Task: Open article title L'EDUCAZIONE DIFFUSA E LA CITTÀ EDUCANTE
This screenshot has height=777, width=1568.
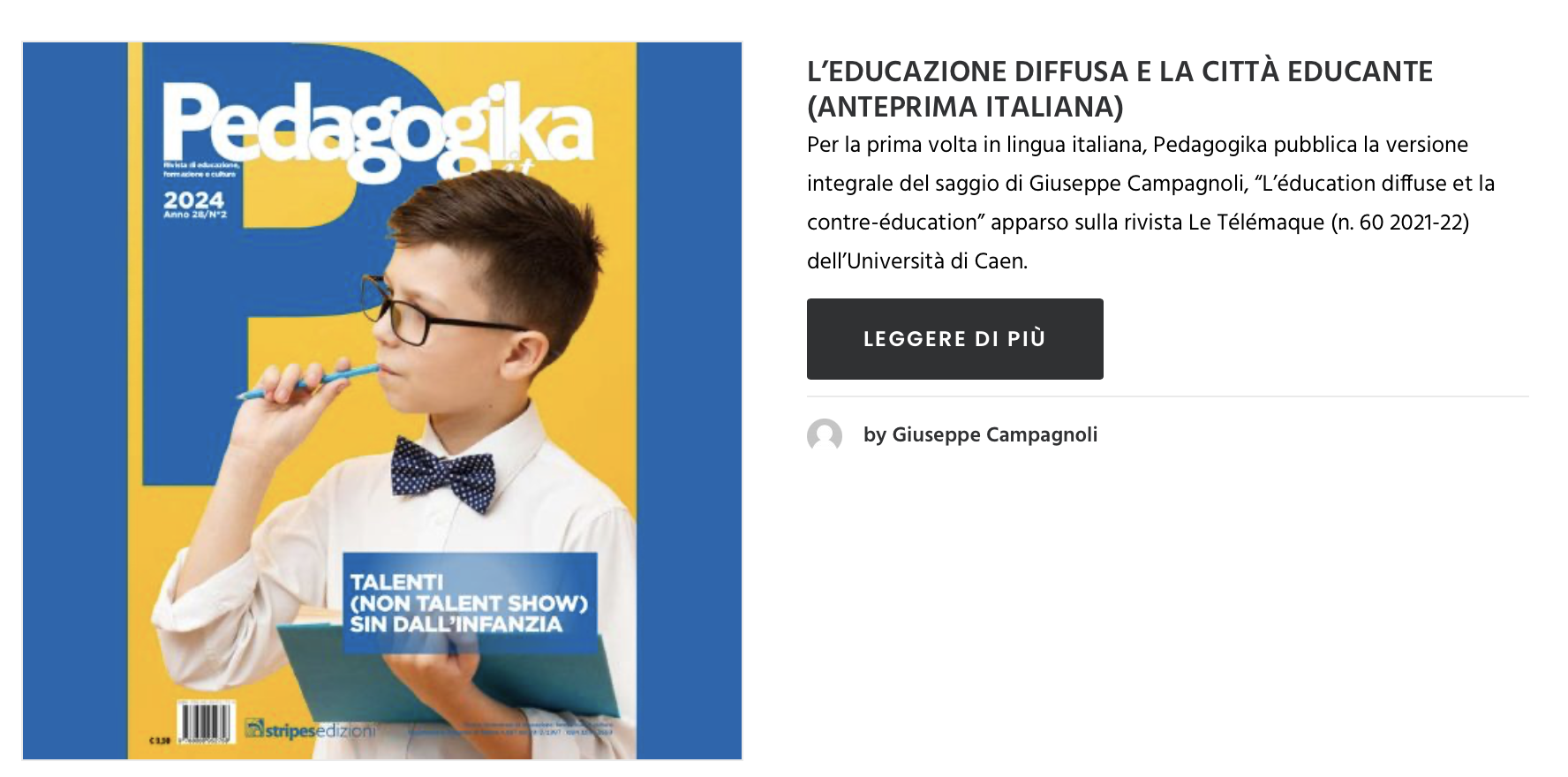Action: tap(1119, 72)
